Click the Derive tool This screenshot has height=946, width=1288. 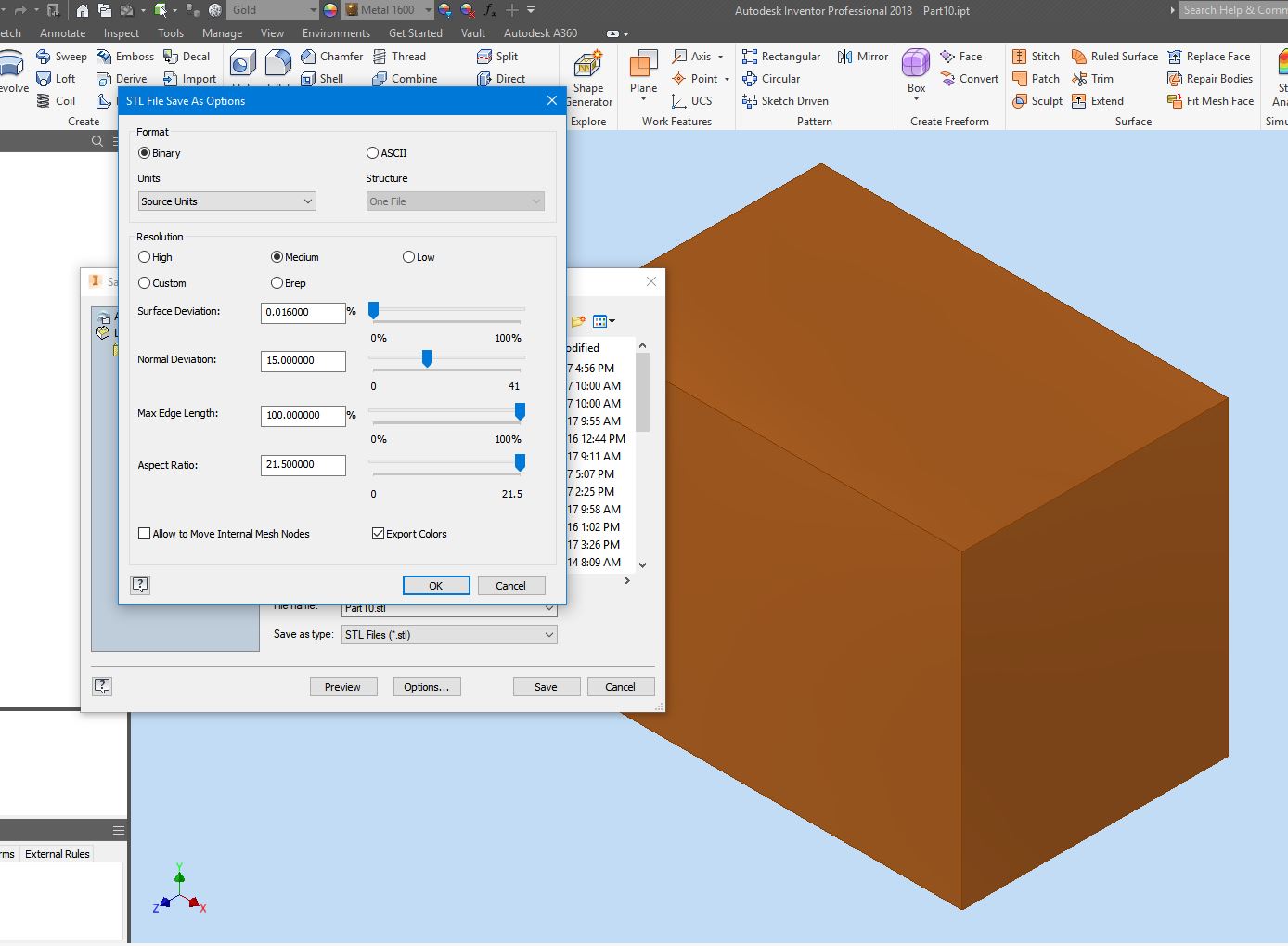[122, 79]
